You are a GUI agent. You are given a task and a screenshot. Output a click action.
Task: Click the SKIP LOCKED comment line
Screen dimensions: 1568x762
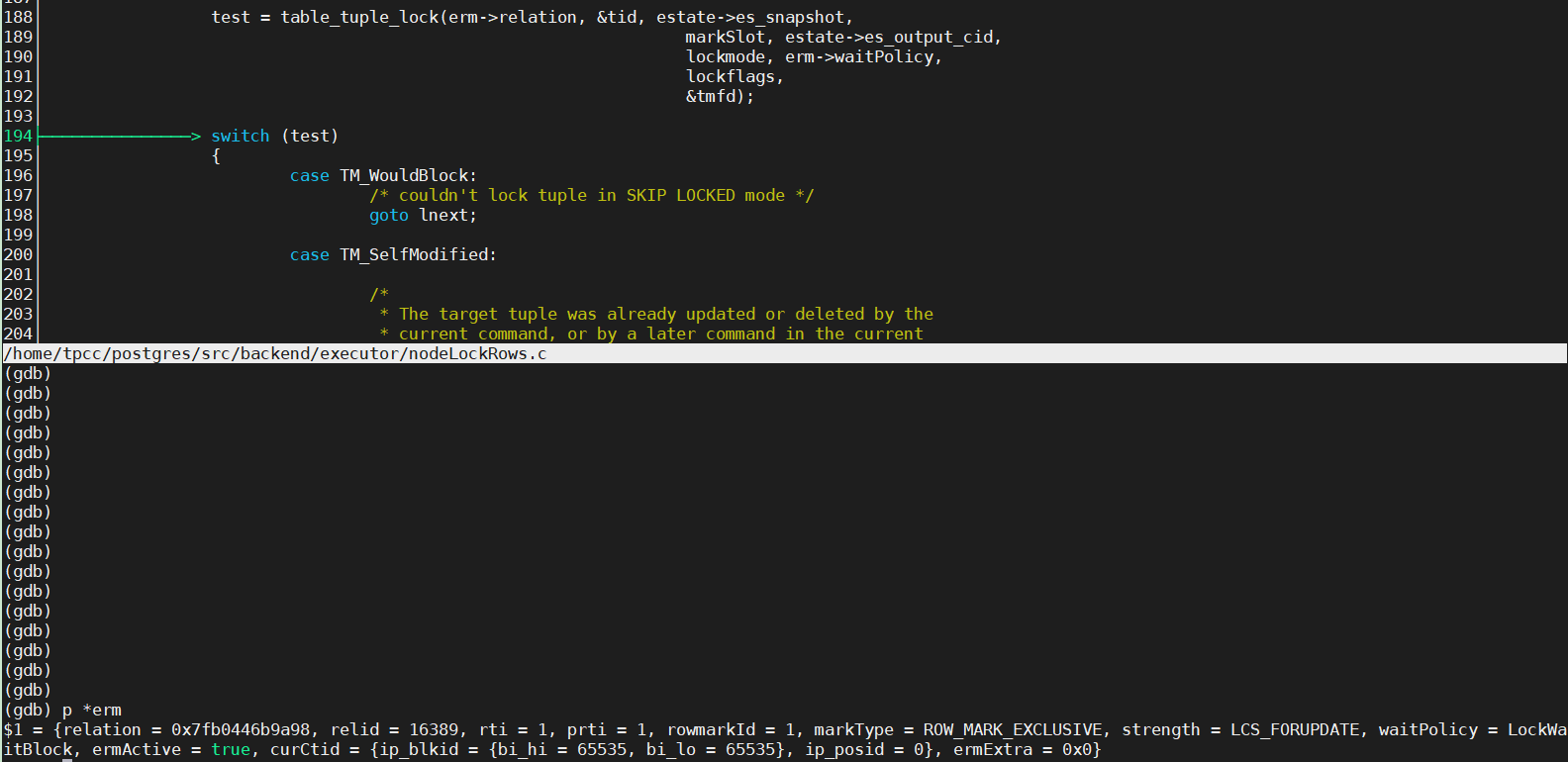[x=591, y=195]
